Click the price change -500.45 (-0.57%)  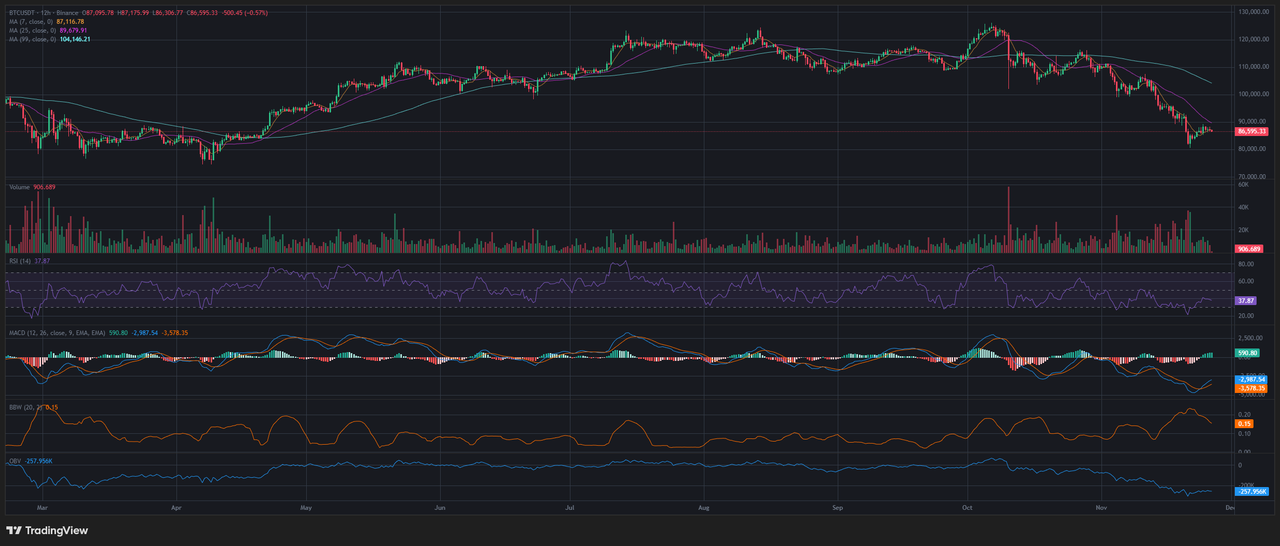(x=245, y=13)
